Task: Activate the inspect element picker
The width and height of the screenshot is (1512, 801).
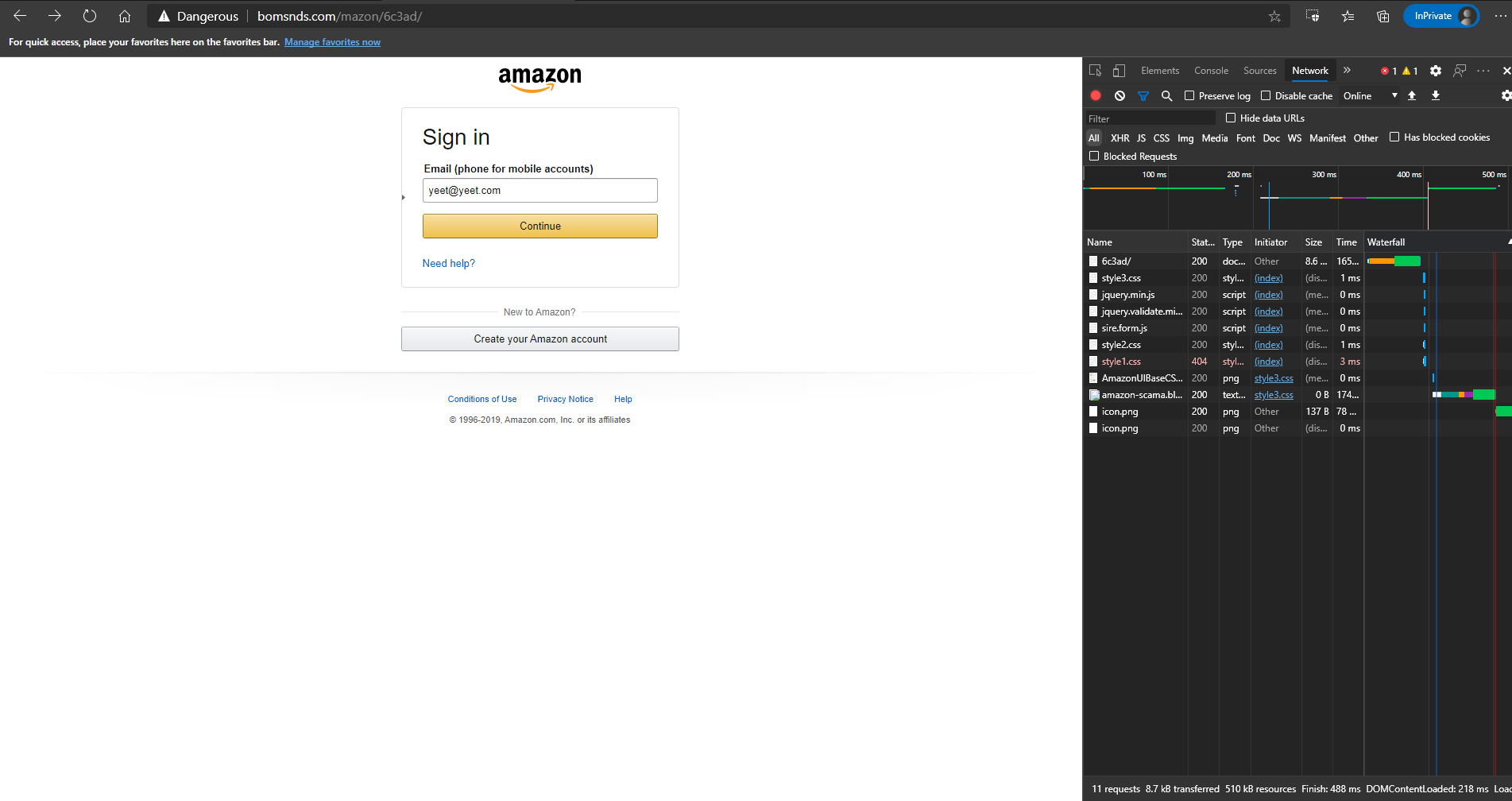Action: (x=1096, y=71)
